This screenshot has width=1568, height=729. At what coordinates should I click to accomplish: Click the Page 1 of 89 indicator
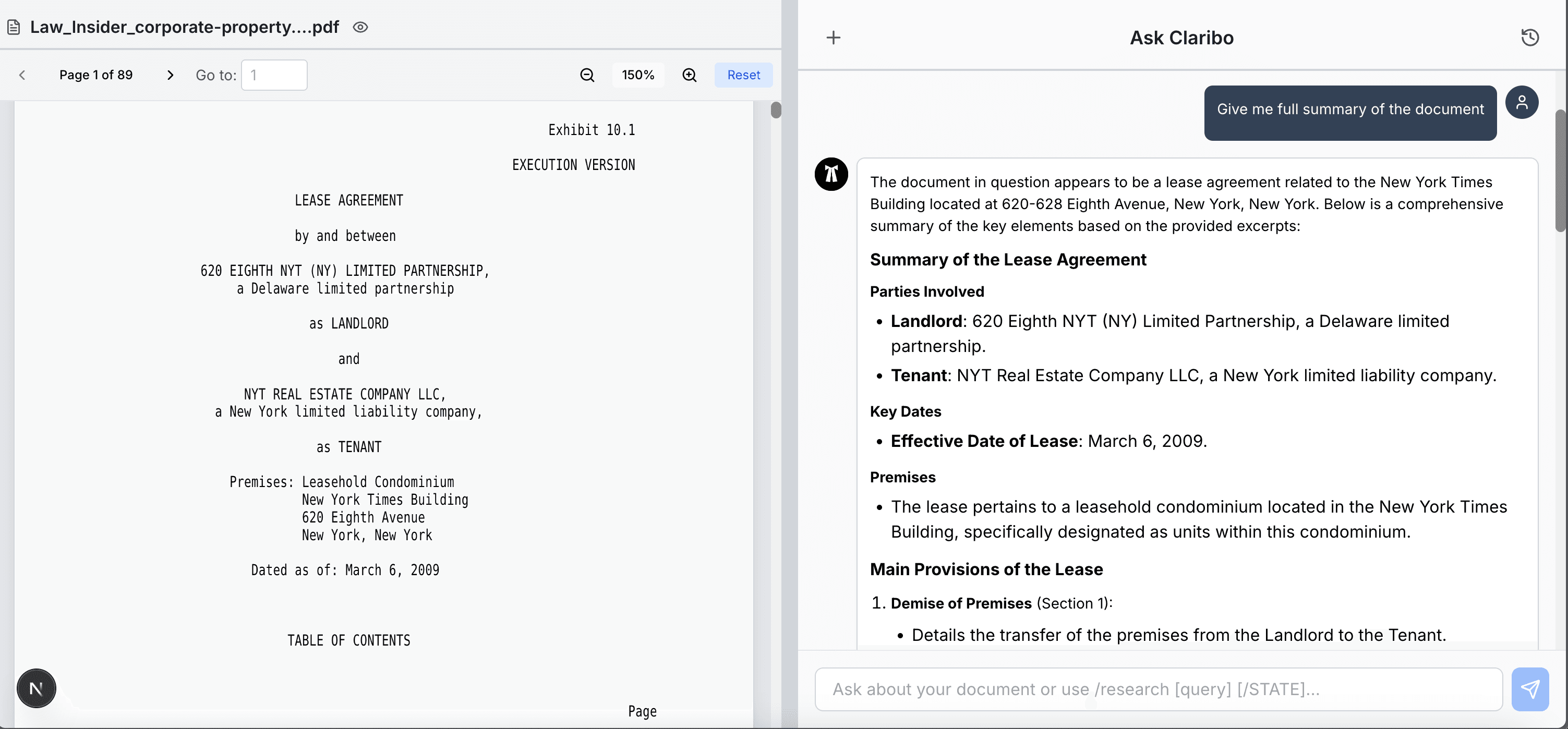coord(95,75)
